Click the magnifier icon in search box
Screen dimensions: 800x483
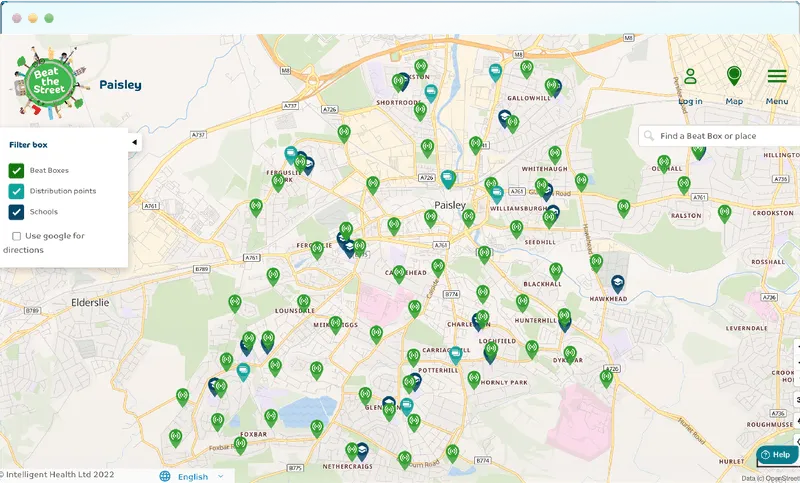[x=649, y=136]
